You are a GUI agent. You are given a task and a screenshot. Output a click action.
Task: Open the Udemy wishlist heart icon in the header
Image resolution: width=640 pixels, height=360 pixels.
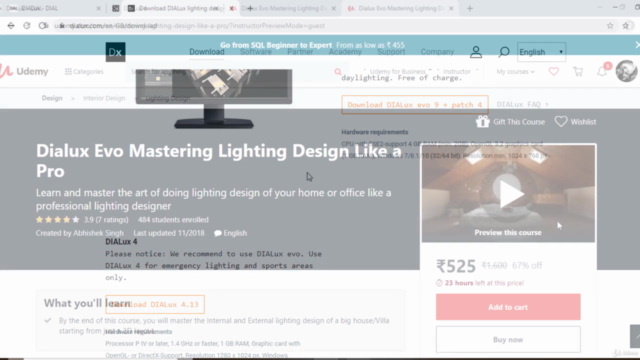553,72
